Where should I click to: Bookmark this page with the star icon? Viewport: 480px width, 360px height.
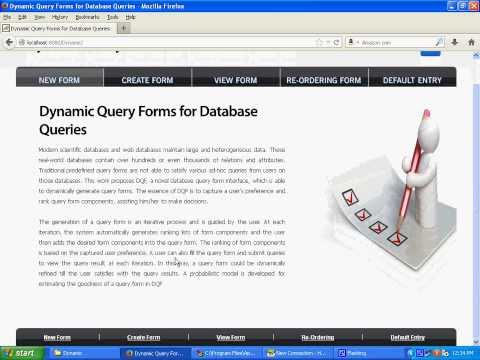click(x=319, y=42)
